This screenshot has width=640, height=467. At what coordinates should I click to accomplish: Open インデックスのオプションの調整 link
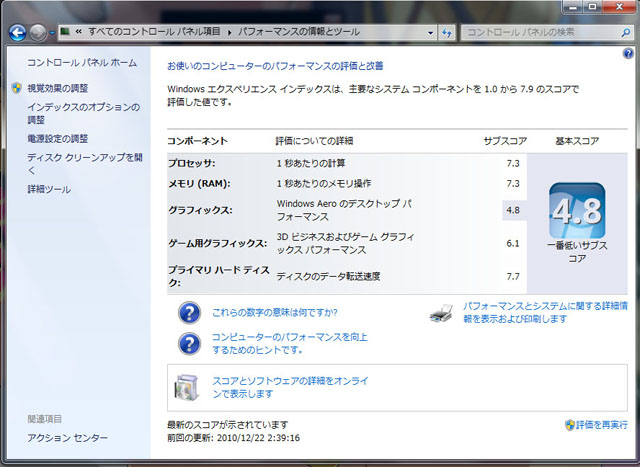pyautogui.click(x=84, y=113)
